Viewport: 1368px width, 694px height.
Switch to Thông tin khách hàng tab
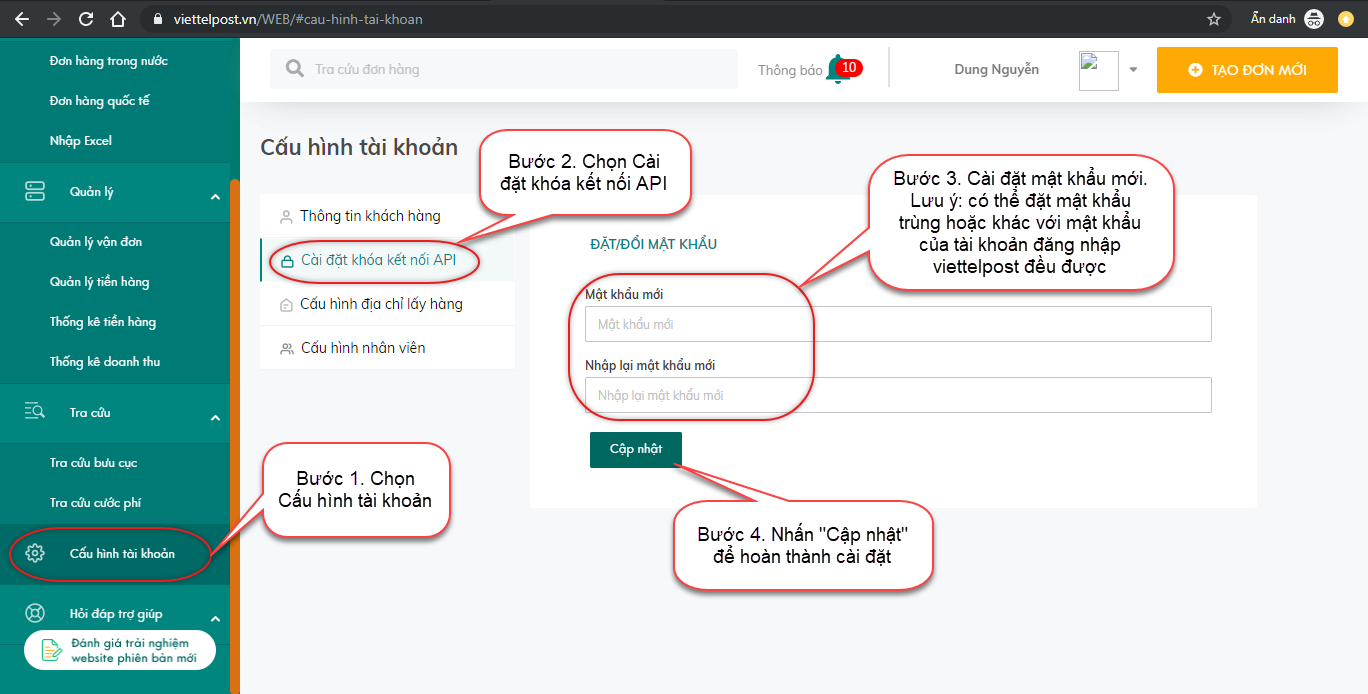(387, 216)
